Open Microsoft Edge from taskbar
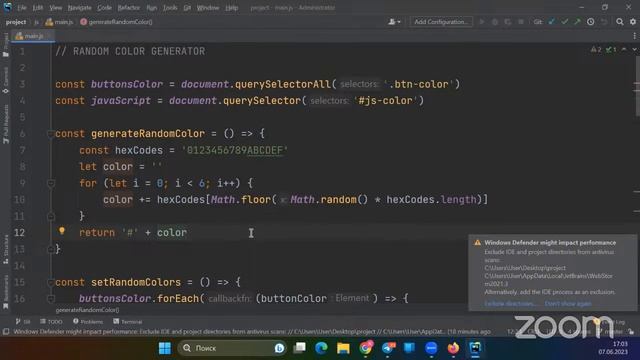 [321, 348]
